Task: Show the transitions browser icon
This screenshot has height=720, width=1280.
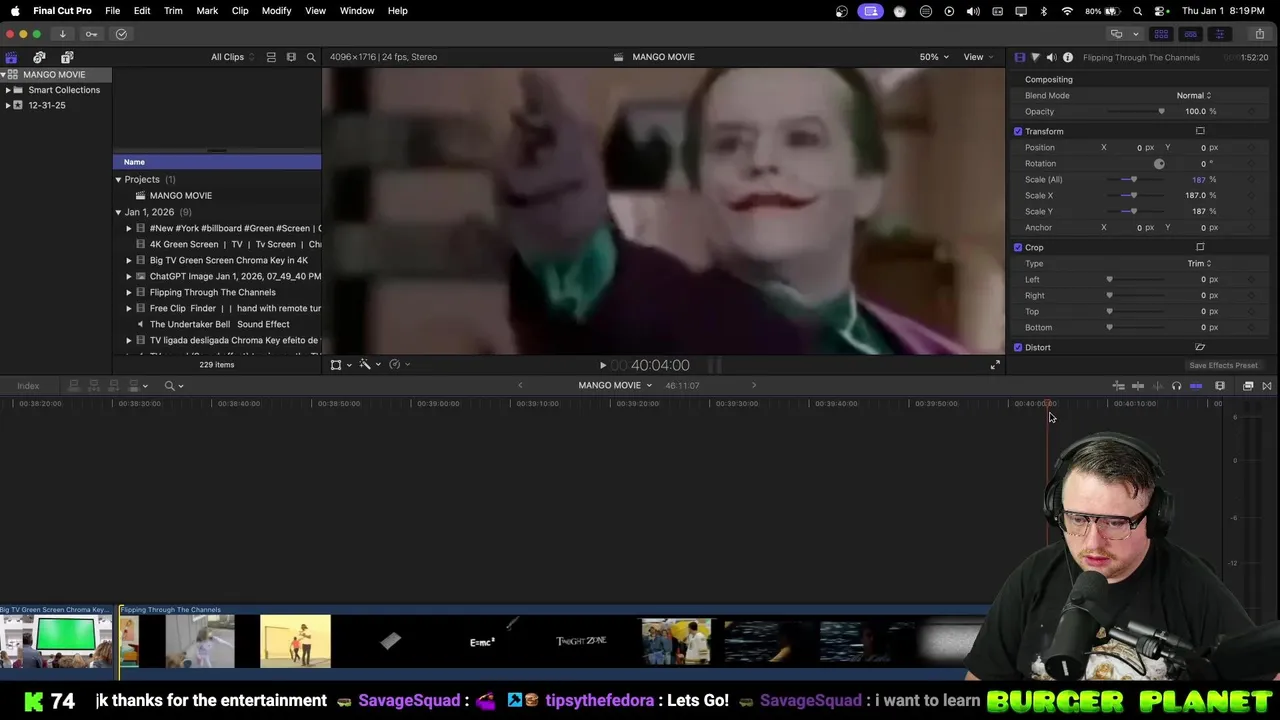Action: pos(1267,386)
